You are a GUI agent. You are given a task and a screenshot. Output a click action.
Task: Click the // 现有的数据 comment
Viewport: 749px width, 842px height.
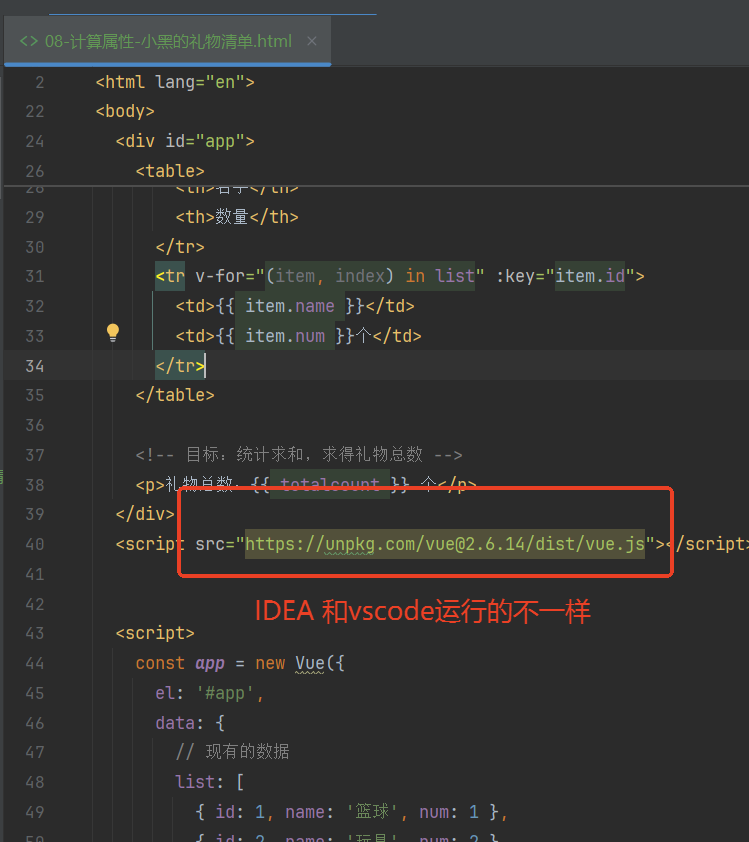tap(232, 752)
